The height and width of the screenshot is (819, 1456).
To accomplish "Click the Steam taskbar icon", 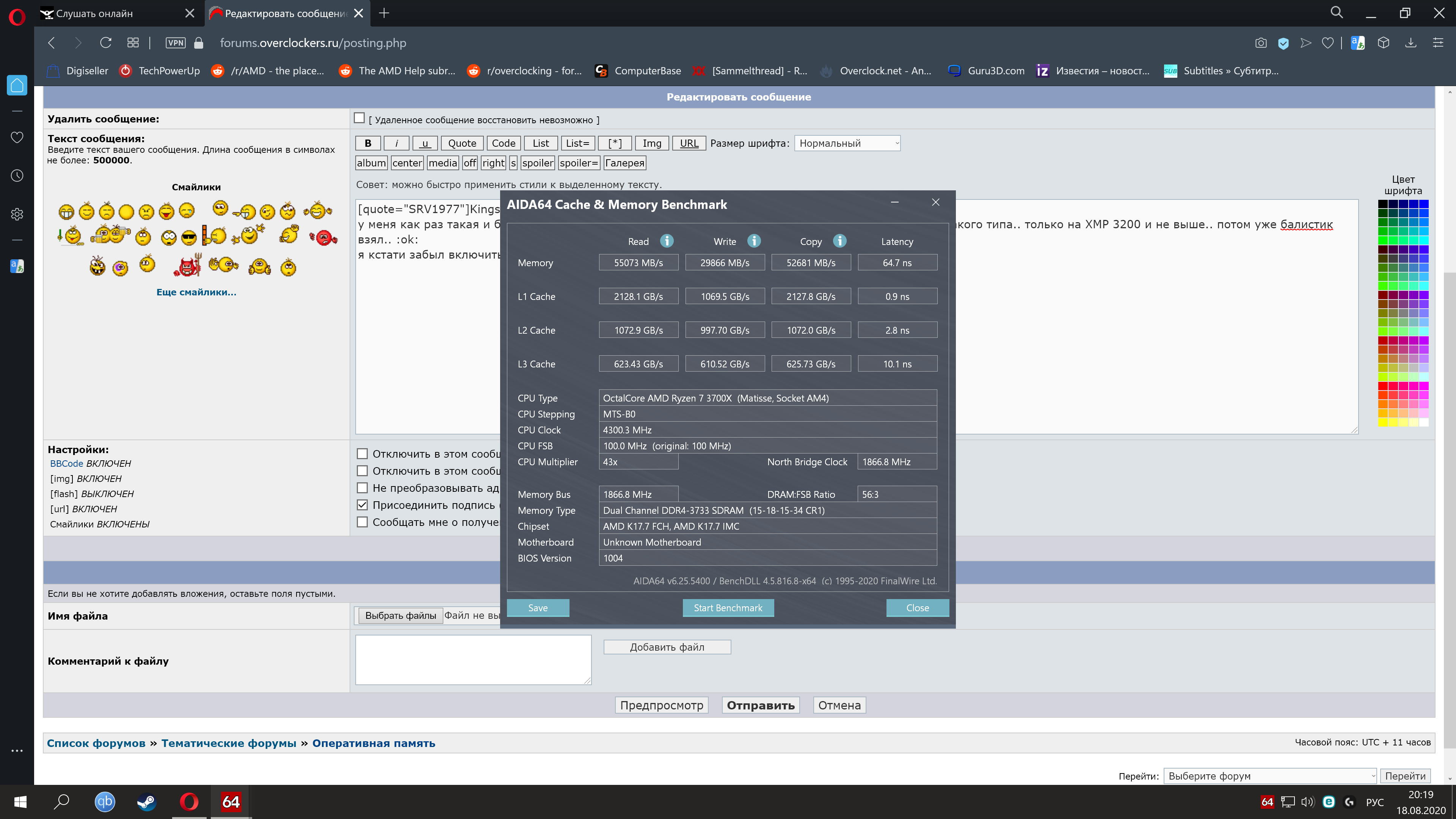I will [x=146, y=802].
